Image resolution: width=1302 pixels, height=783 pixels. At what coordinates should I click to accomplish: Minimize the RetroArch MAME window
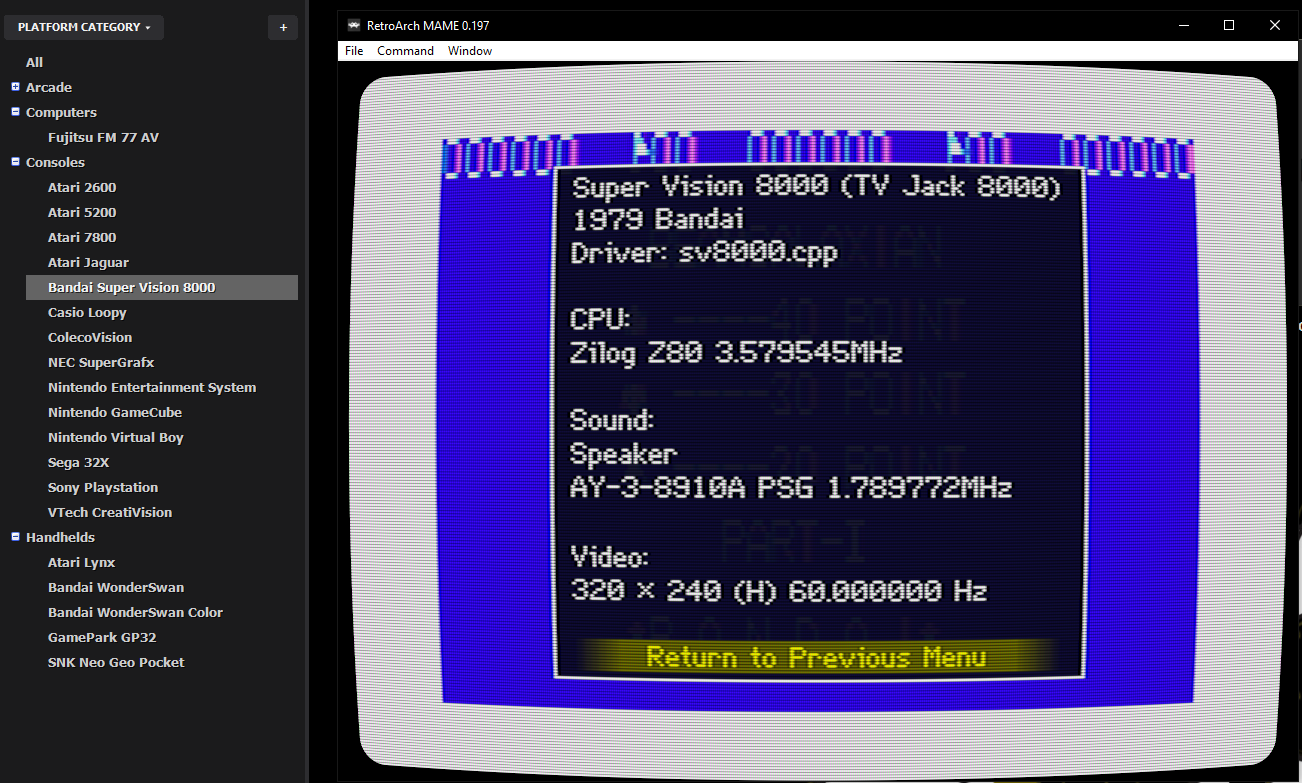coord(1184,25)
